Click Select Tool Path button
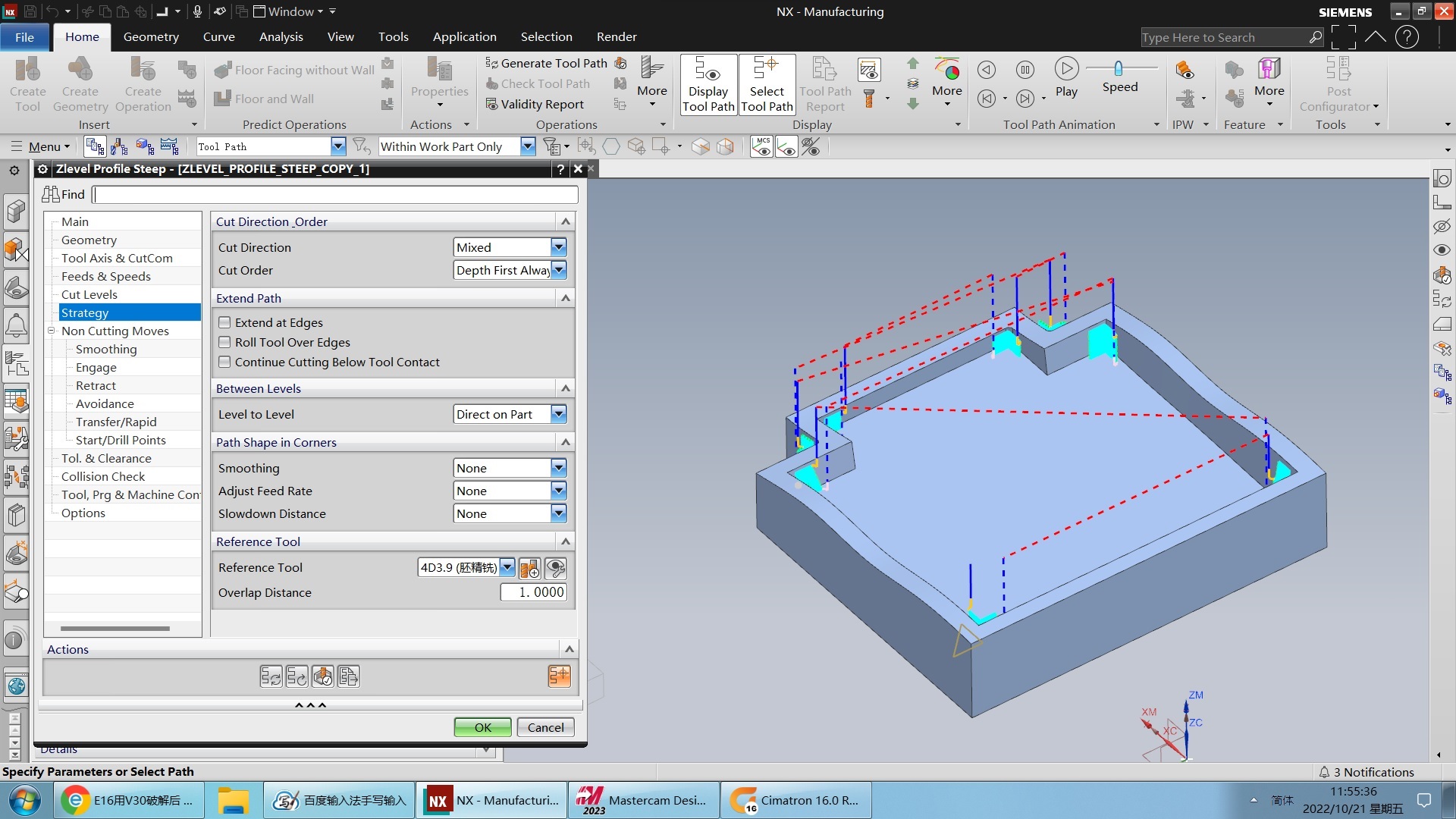This screenshot has width=1456, height=819. (767, 84)
